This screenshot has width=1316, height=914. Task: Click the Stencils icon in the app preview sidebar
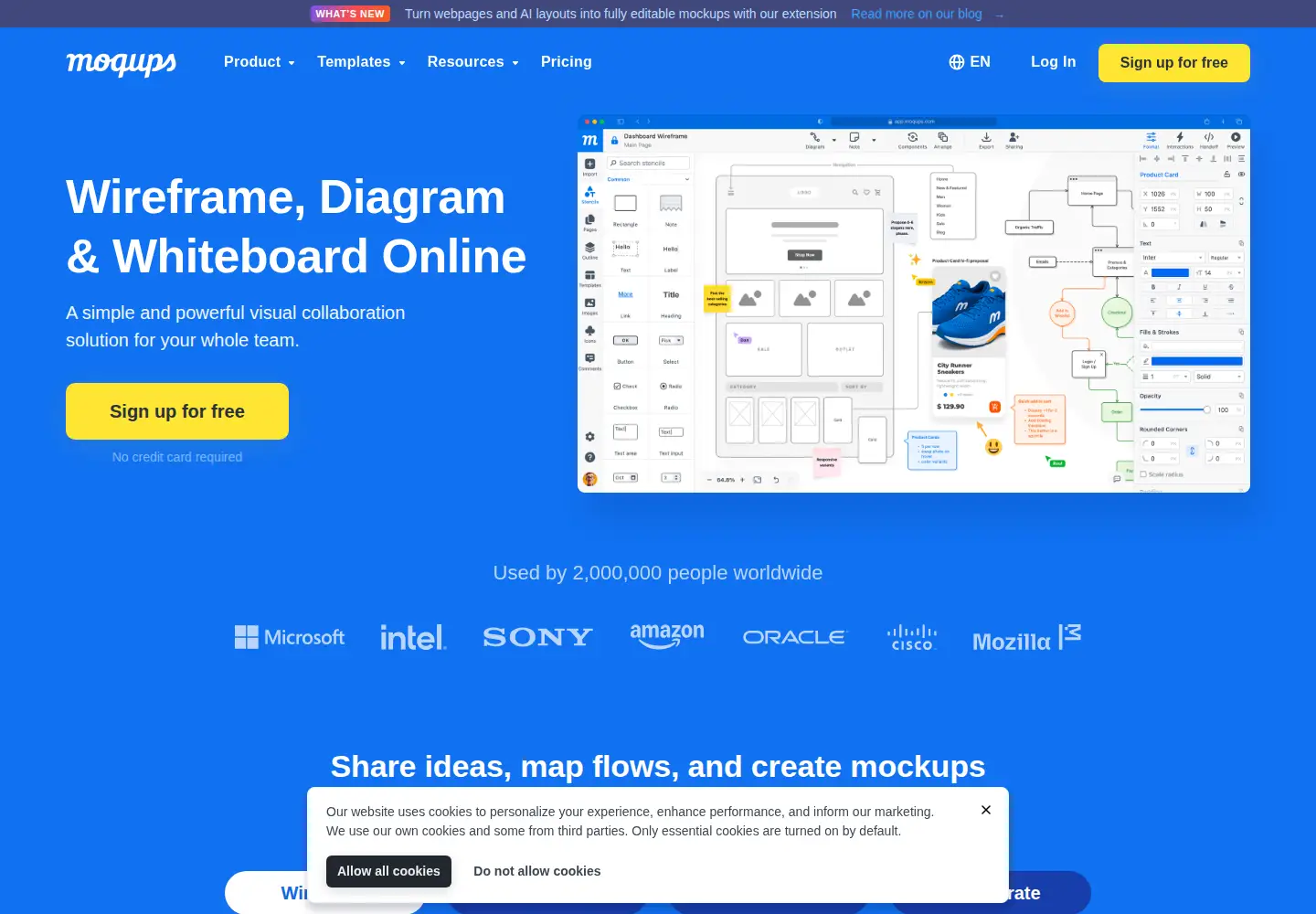589,194
